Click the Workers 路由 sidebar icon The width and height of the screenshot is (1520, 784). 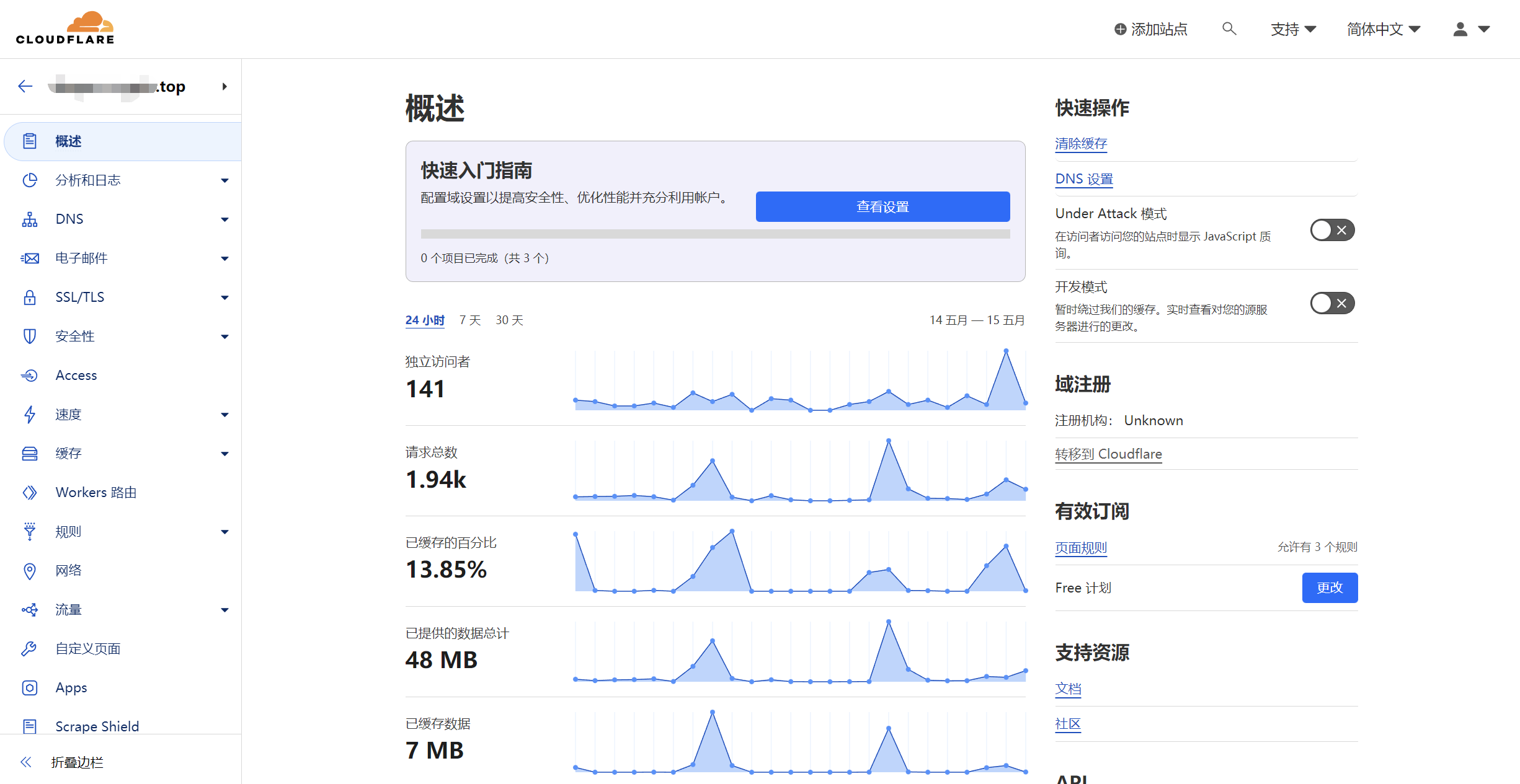[29, 492]
